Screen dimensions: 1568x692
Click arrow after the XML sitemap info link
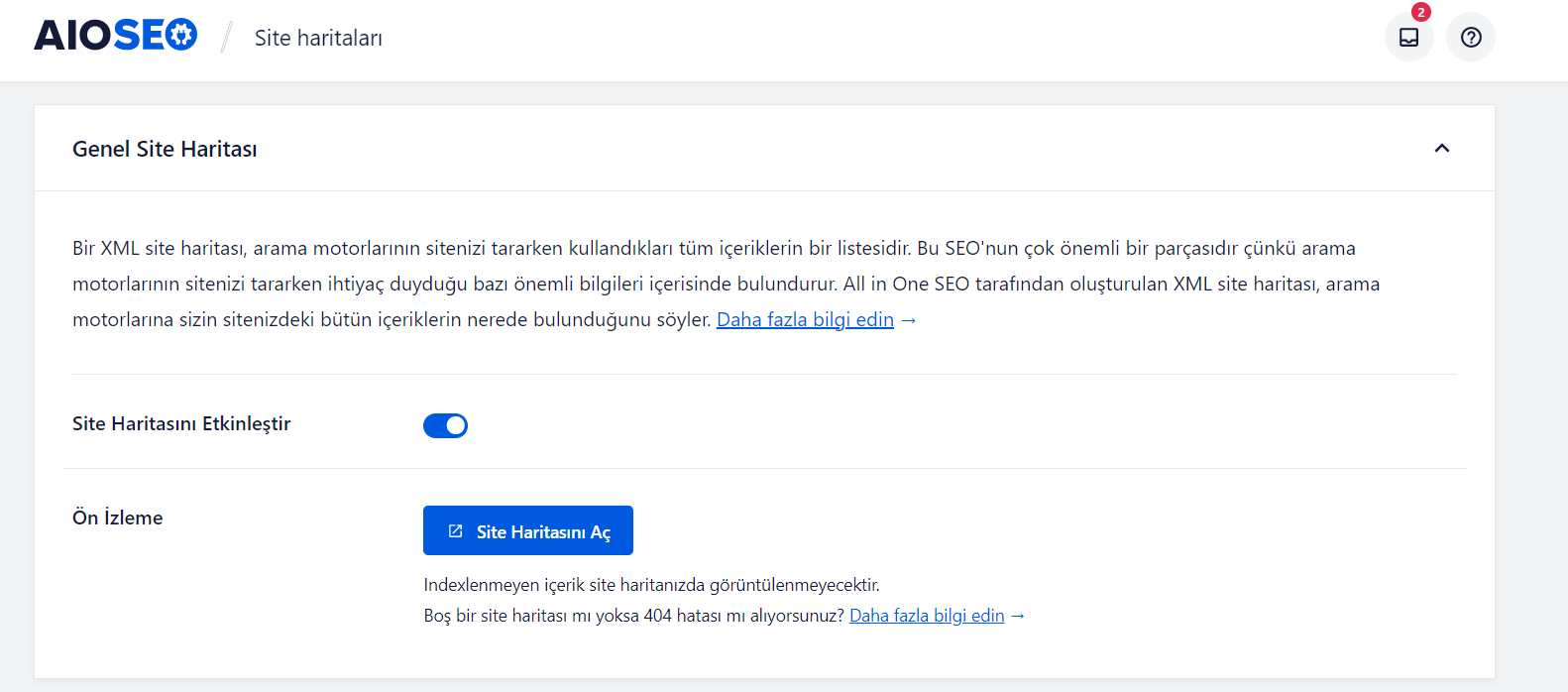click(x=909, y=320)
